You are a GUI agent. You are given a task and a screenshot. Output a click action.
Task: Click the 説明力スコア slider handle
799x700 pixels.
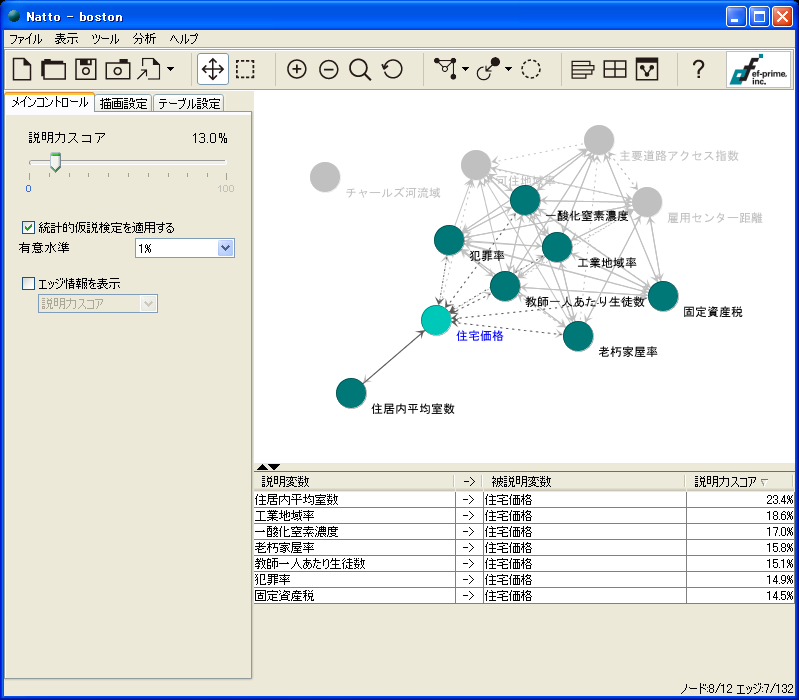point(55,163)
